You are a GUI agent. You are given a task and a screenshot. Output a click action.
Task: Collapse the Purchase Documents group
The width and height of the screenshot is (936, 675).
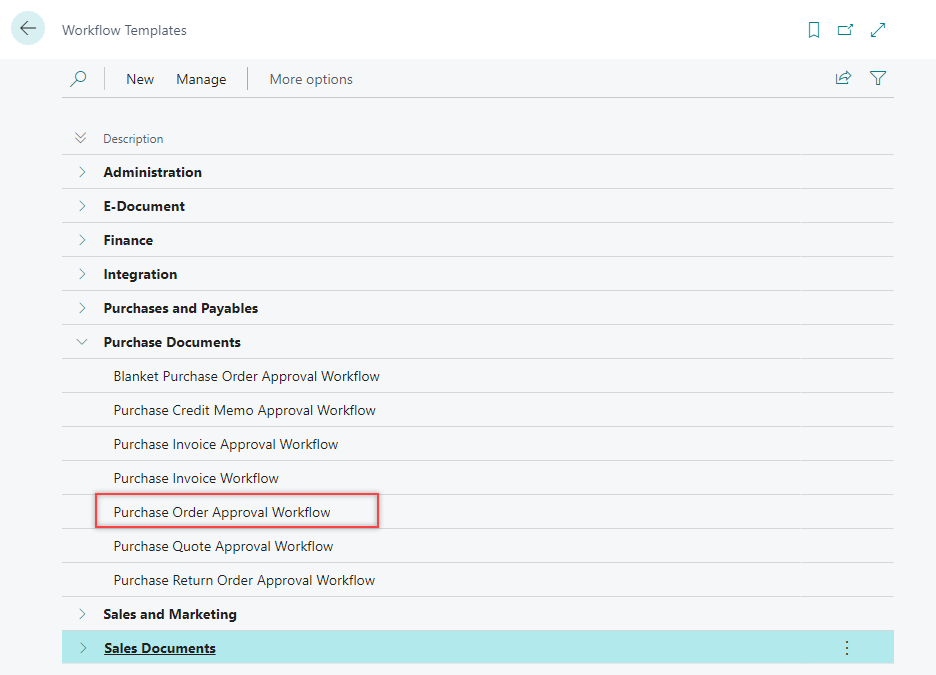(82, 342)
